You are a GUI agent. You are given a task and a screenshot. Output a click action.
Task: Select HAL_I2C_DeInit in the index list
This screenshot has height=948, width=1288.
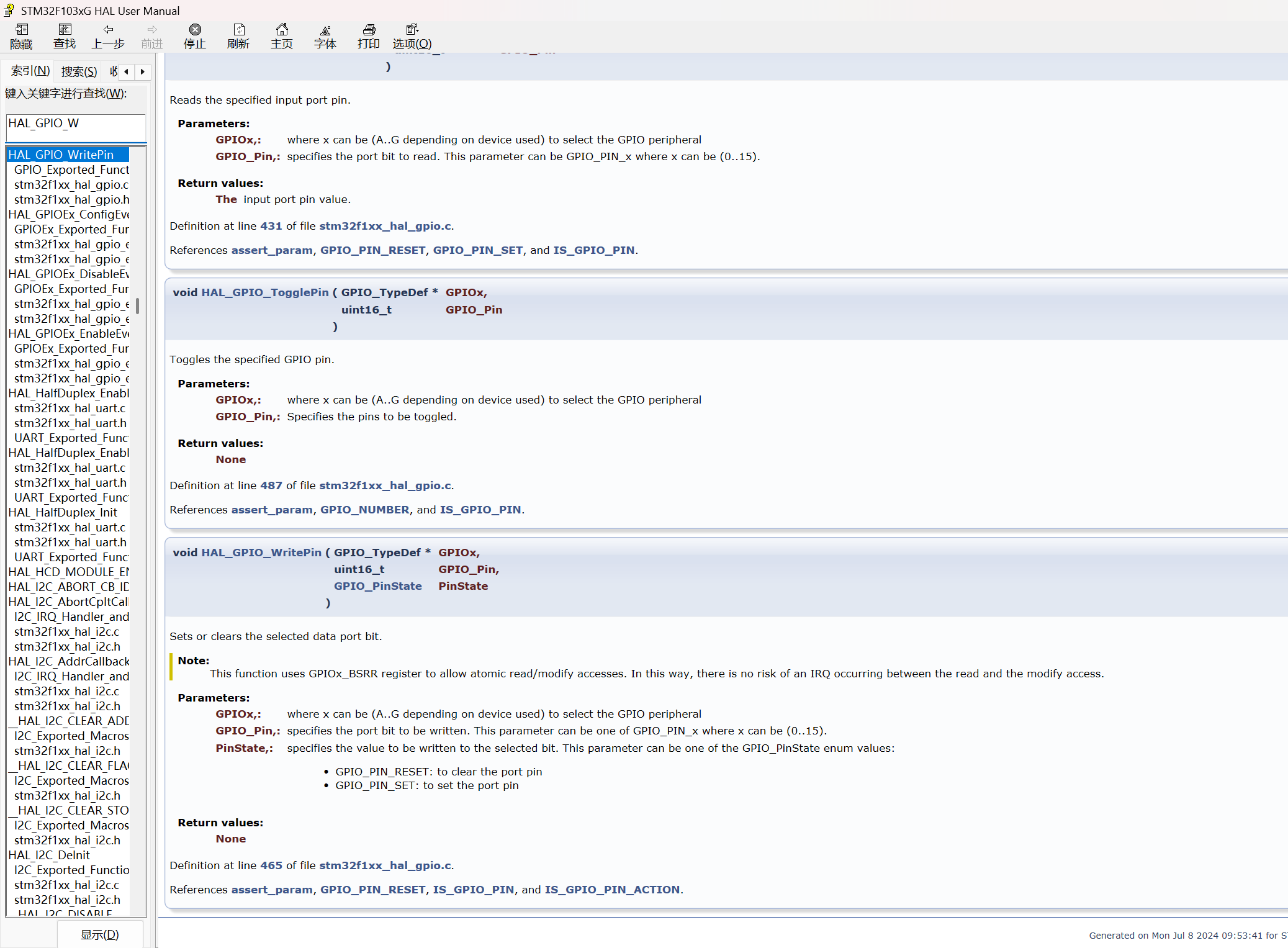click(49, 855)
